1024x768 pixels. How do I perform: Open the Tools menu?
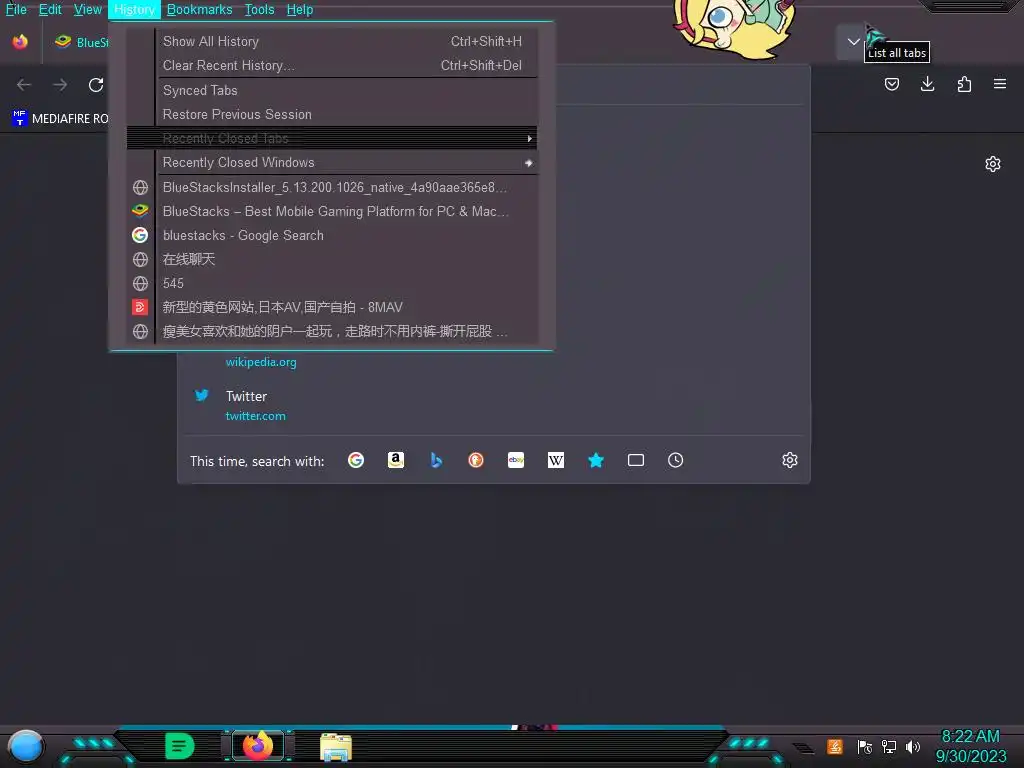click(x=259, y=10)
